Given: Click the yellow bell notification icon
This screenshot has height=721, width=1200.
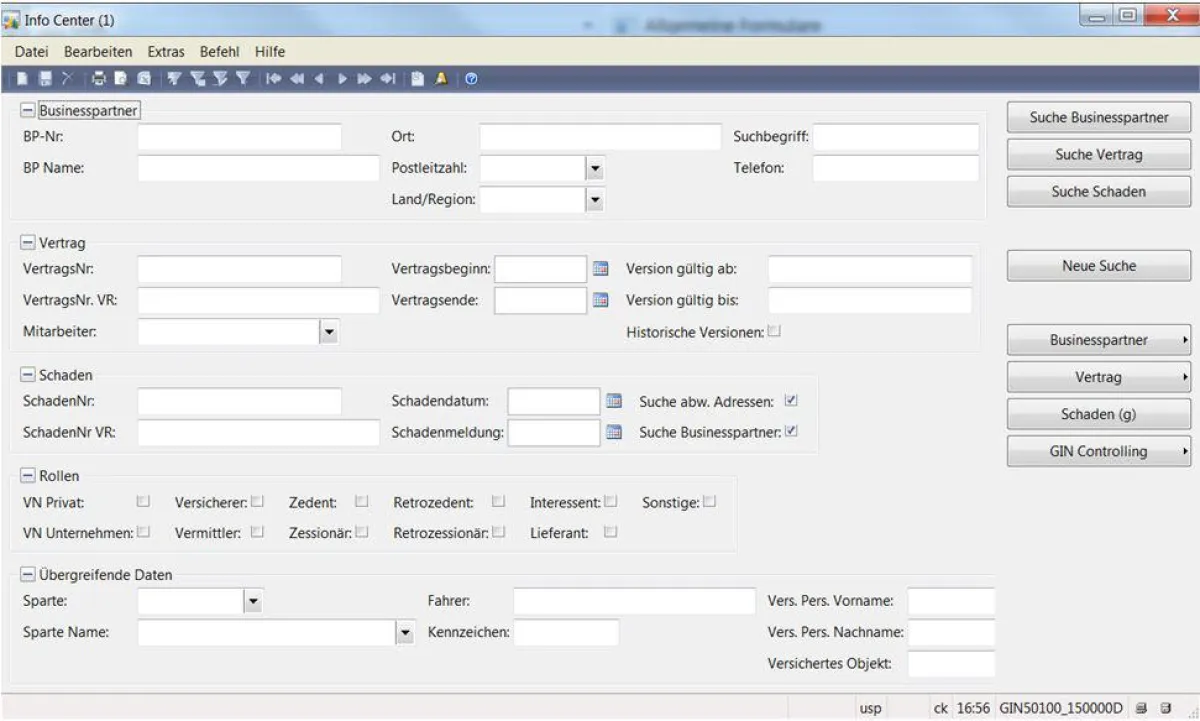Looking at the screenshot, I should [442, 80].
